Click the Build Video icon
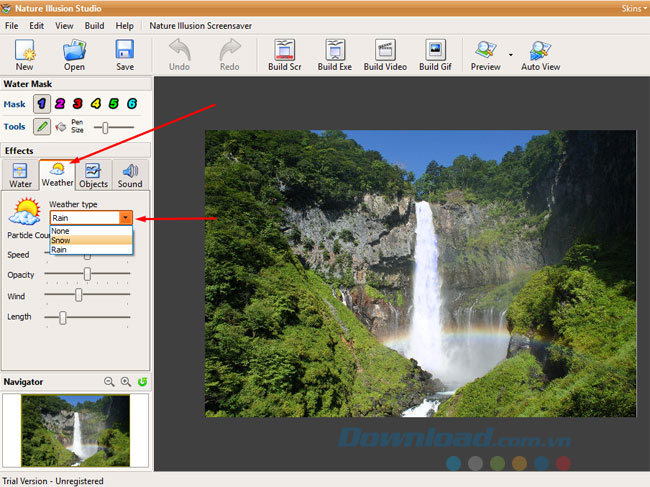Image resolution: width=650 pixels, height=487 pixels. 384,54
